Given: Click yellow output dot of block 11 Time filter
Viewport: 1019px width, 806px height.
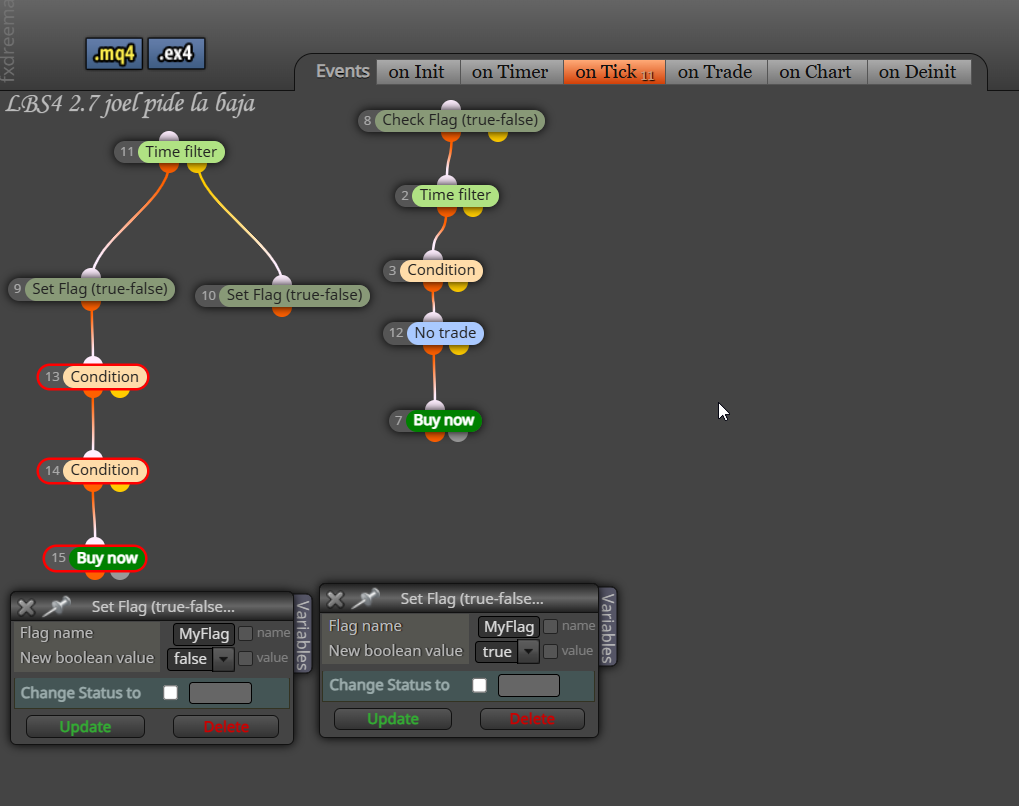Looking at the screenshot, I should pyautogui.click(x=197, y=167).
